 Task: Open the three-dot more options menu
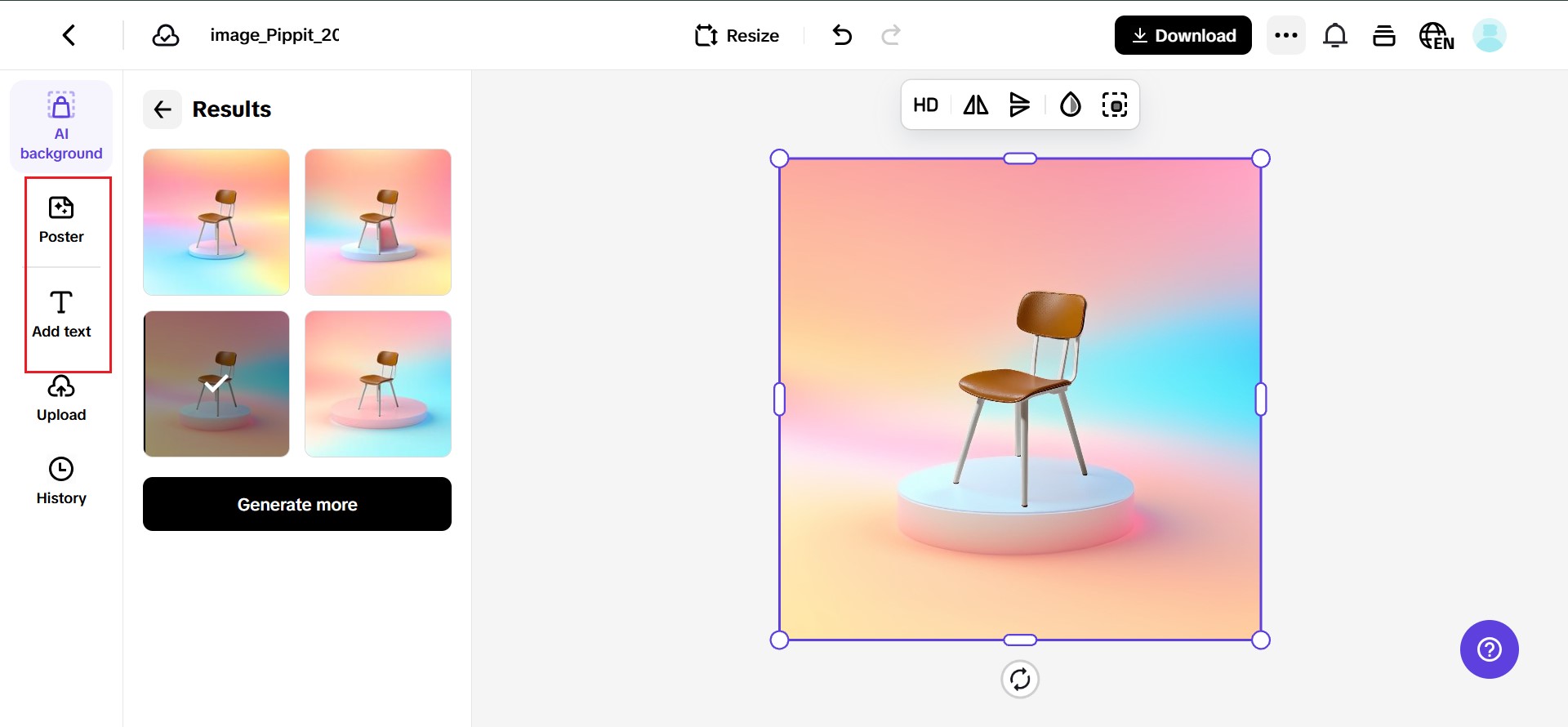pyautogui.click(x=1286, y=35)
